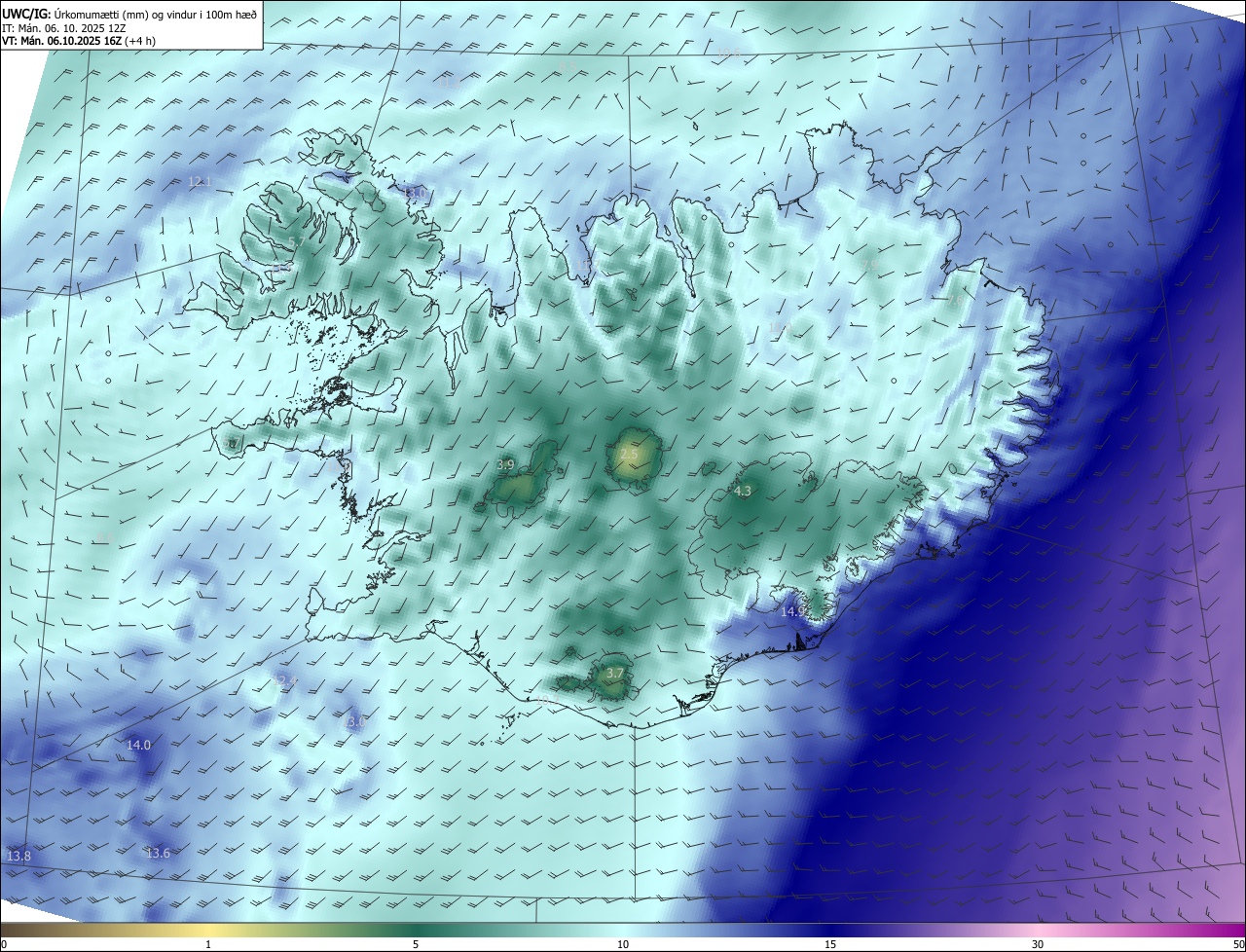Click the '12.1' value label on the map

tap(200, 182)
